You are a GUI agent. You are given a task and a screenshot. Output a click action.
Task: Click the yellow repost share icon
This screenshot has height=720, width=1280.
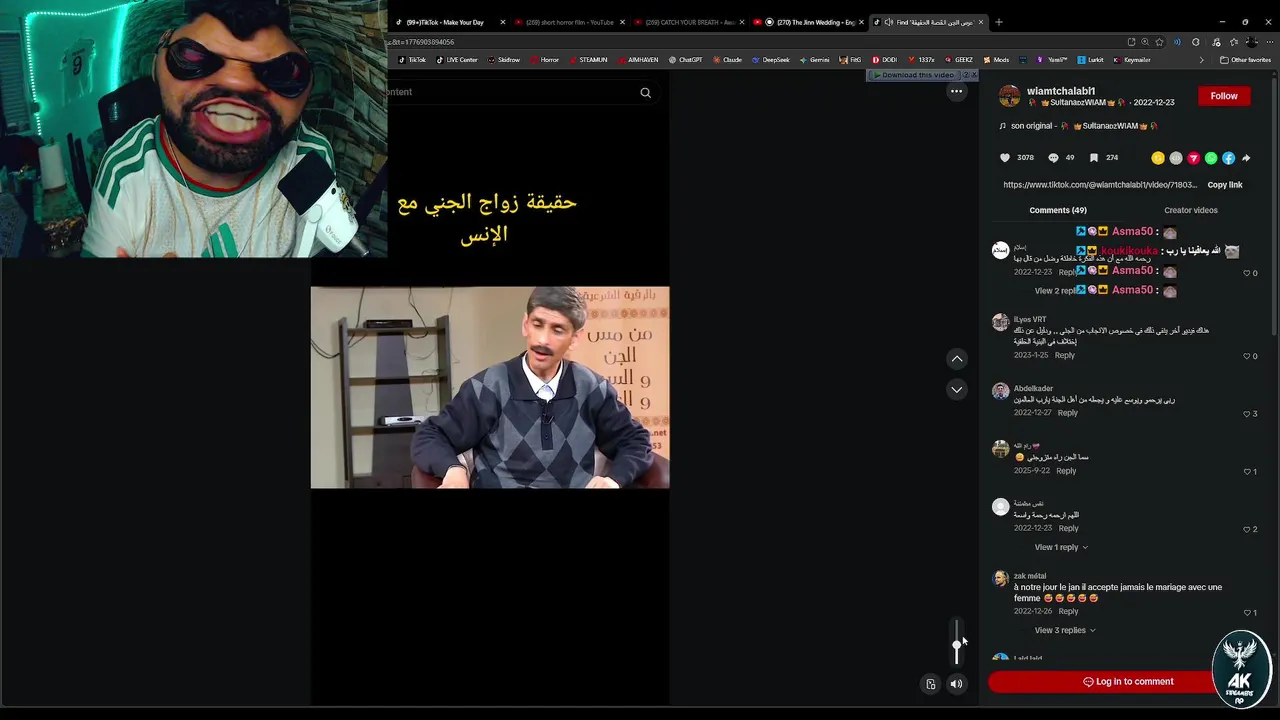click(1158, 158)
